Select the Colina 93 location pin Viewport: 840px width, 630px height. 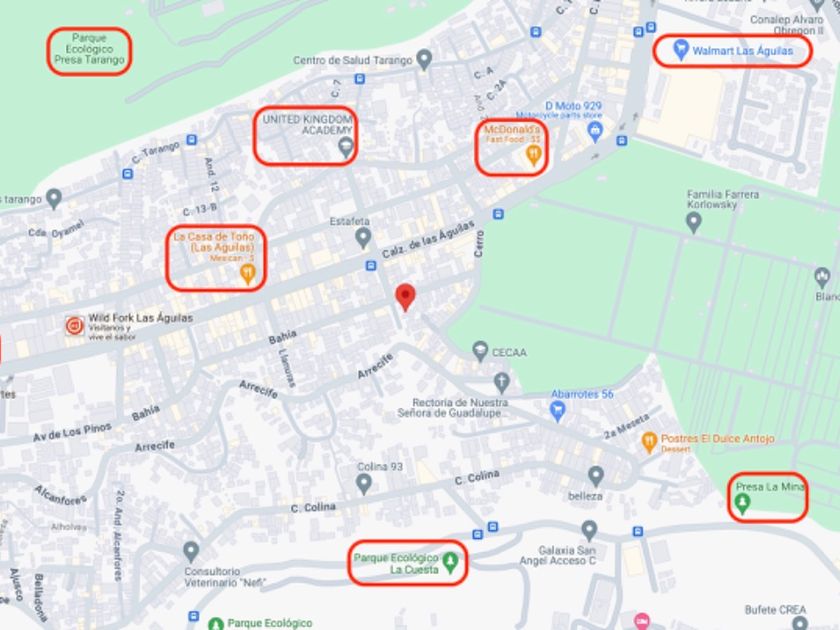coord(364,484)
